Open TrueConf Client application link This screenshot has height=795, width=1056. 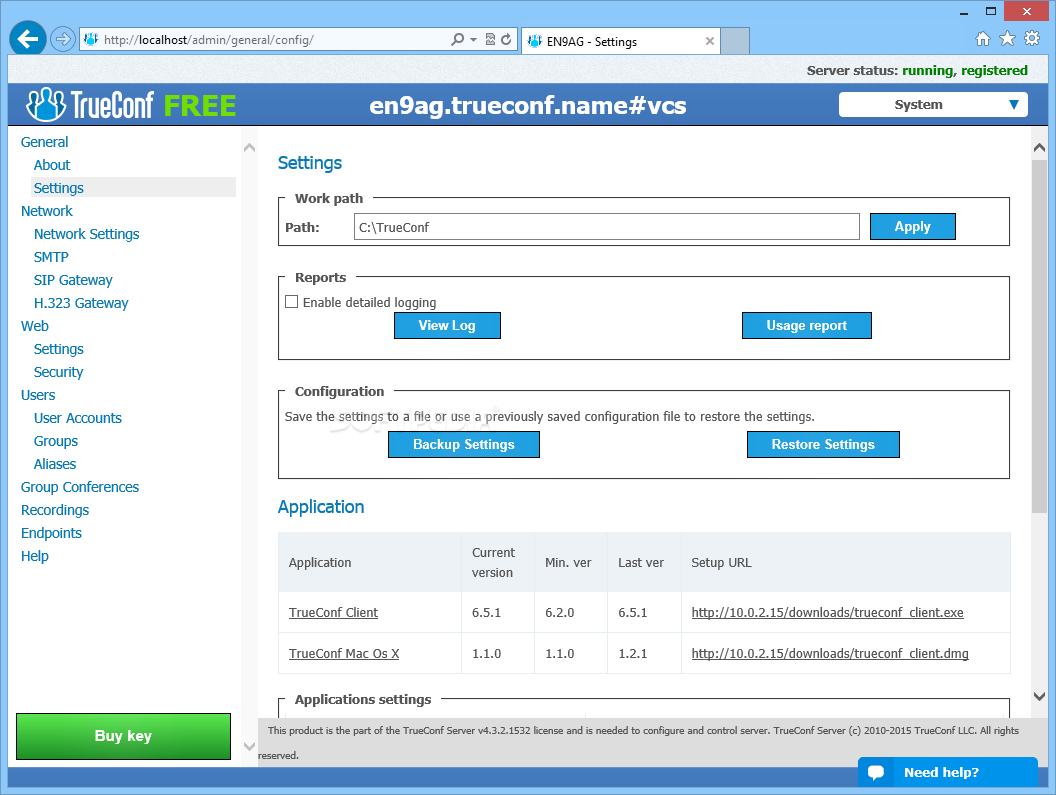333,612
